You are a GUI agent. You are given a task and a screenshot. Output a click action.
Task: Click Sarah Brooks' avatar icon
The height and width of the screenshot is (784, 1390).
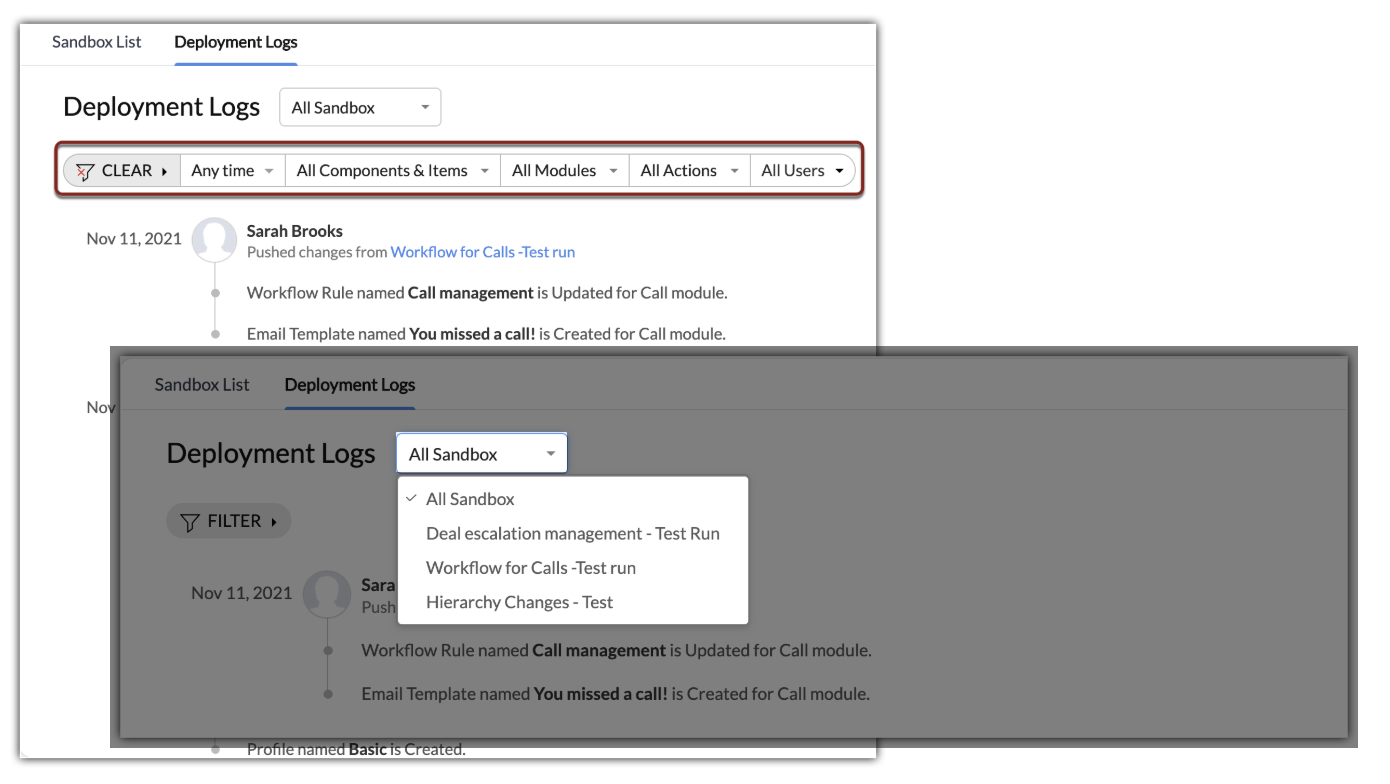[214, 240]
